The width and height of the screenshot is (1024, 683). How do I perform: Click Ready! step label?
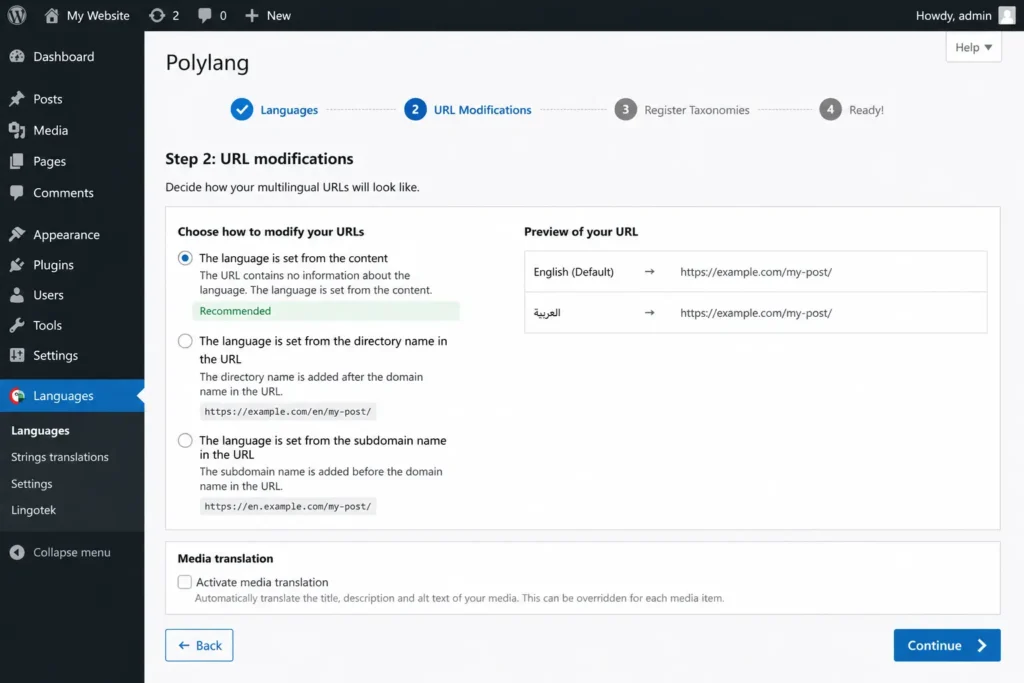click(x=866, y=110)
